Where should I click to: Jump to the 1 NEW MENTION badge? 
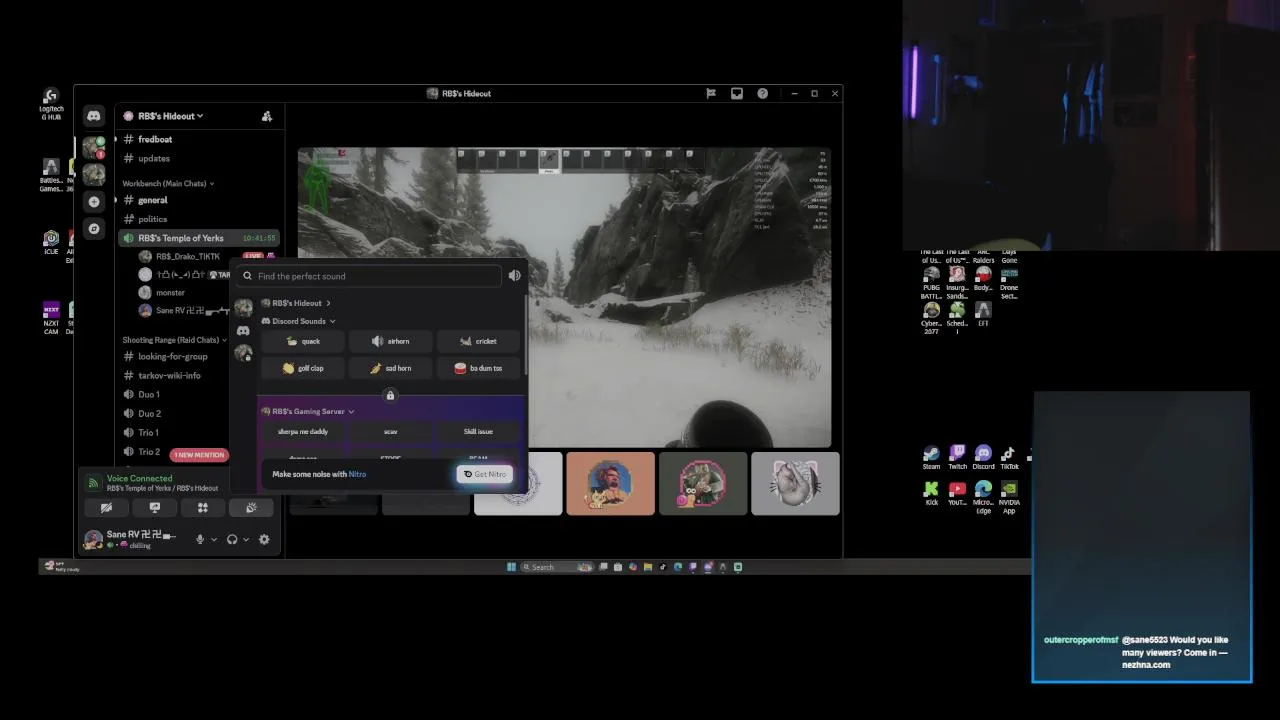pos(199,455)
